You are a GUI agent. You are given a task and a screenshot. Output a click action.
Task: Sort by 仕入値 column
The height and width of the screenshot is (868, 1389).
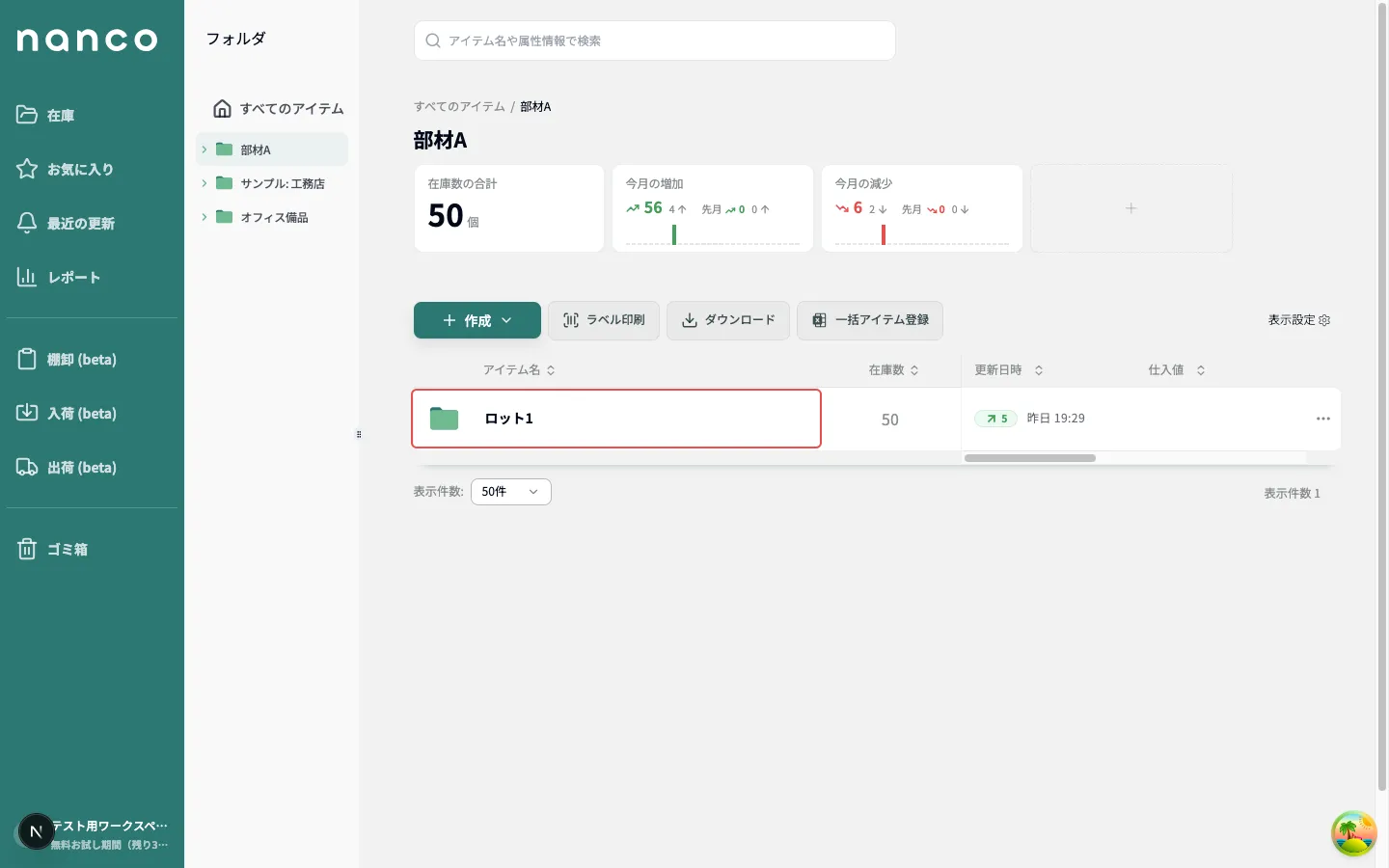(x=1177, y=370)
